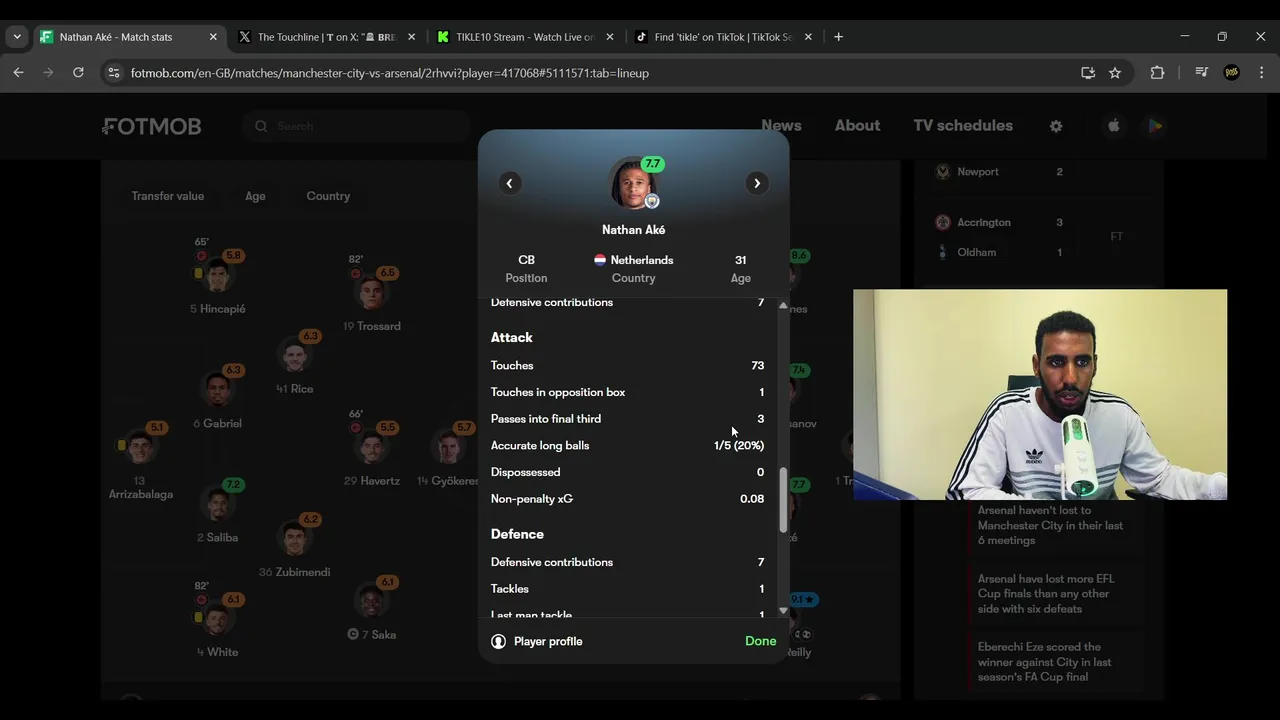Click the Done button
This screenshot has height=720, width=1280.
760,641
